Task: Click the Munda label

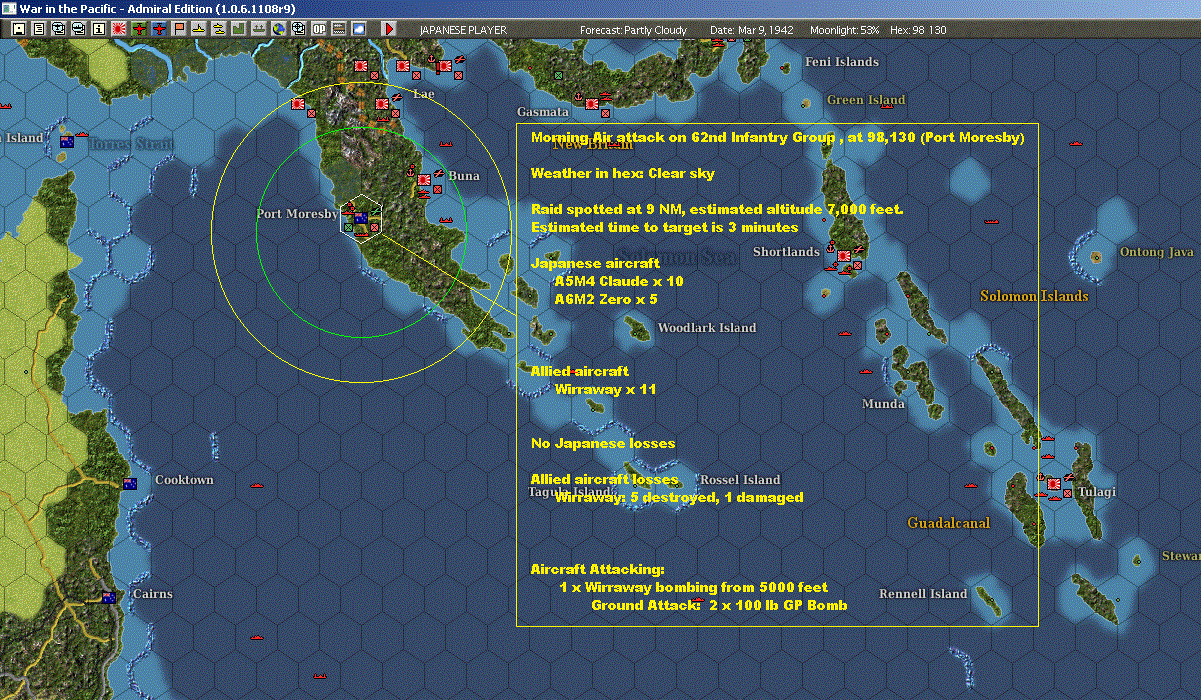Action: (x=884, y=404)
